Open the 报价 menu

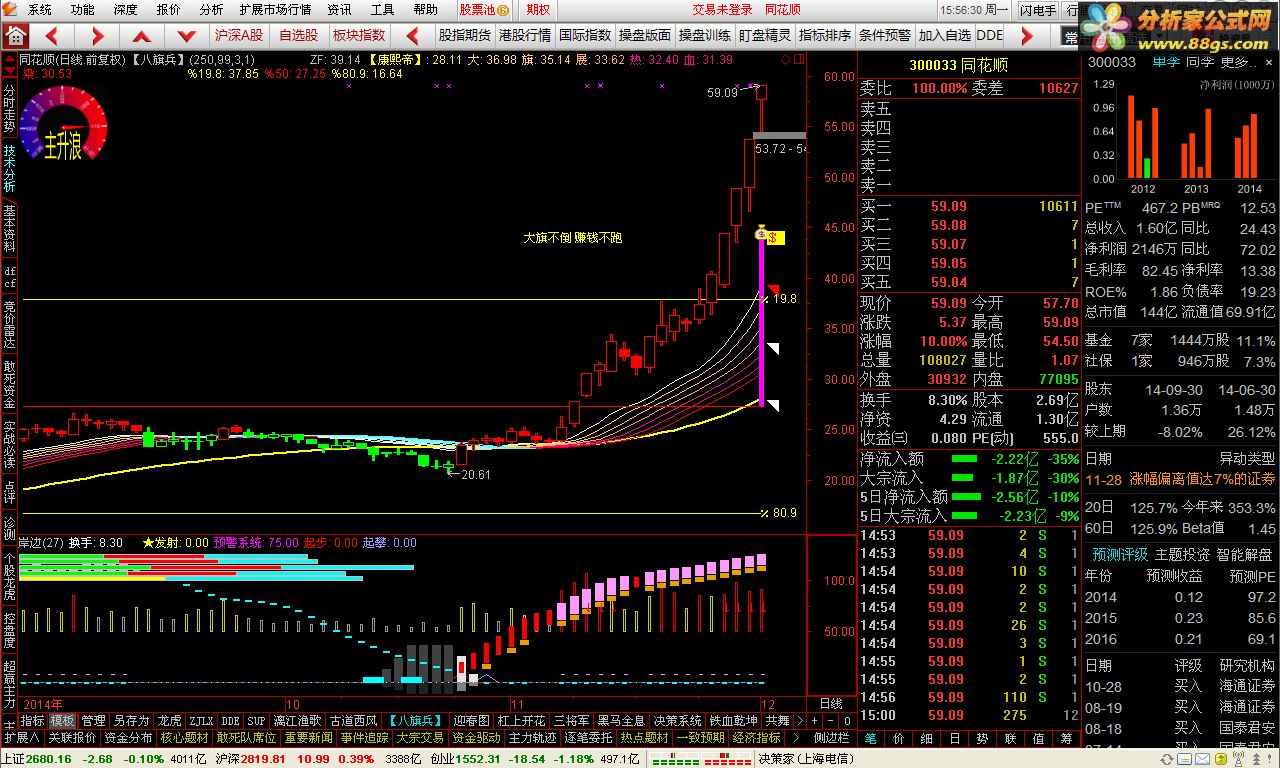tap(168, 10)
